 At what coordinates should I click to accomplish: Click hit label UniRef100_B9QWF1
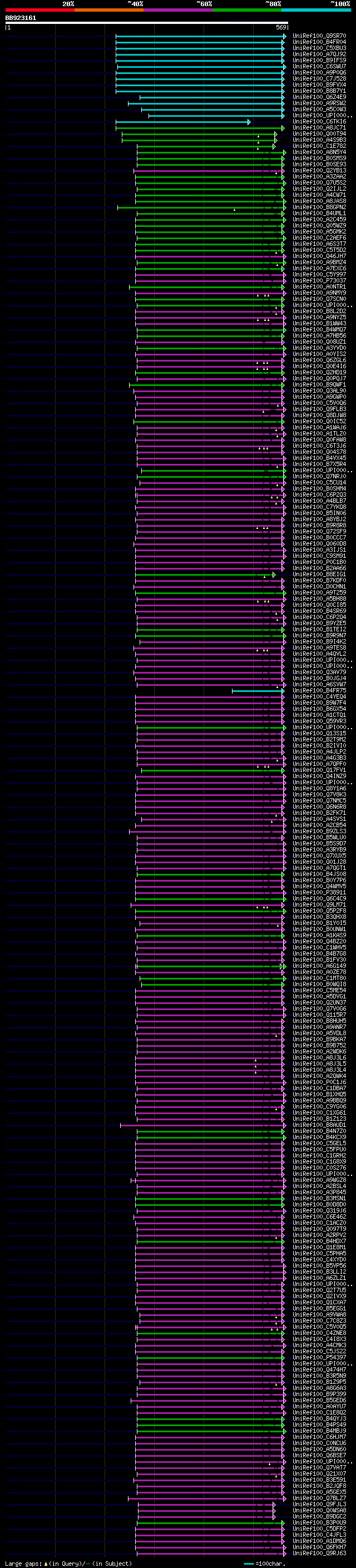(x=319, y=385)
